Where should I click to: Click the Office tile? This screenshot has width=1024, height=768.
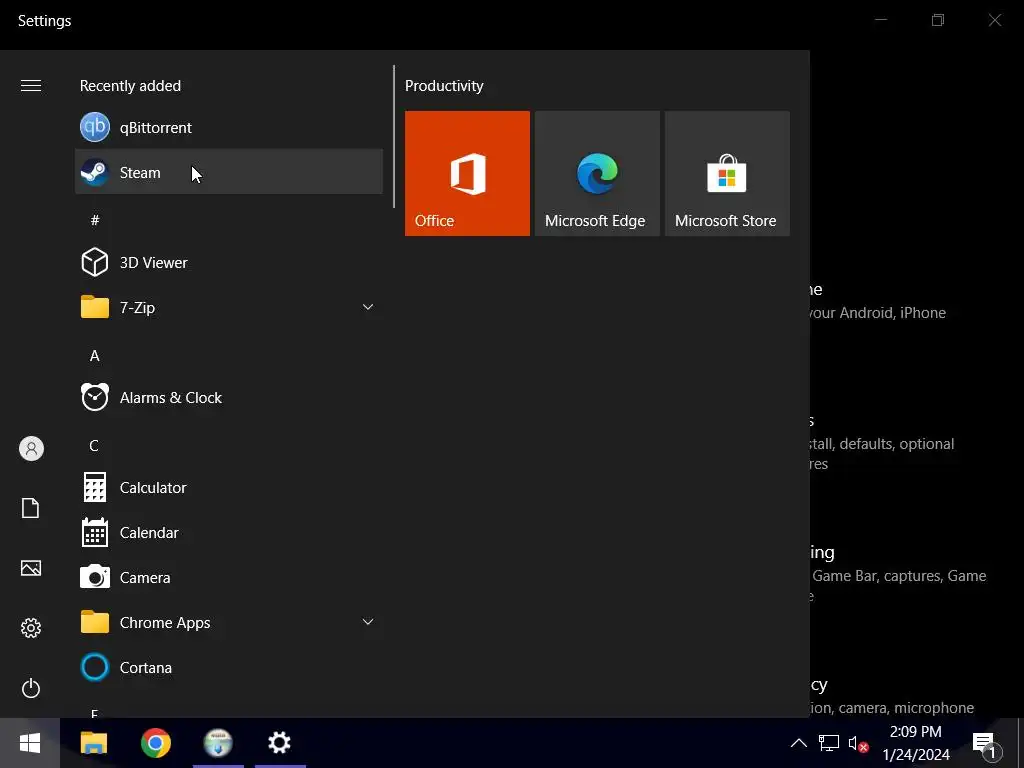[x=467, y=173]
